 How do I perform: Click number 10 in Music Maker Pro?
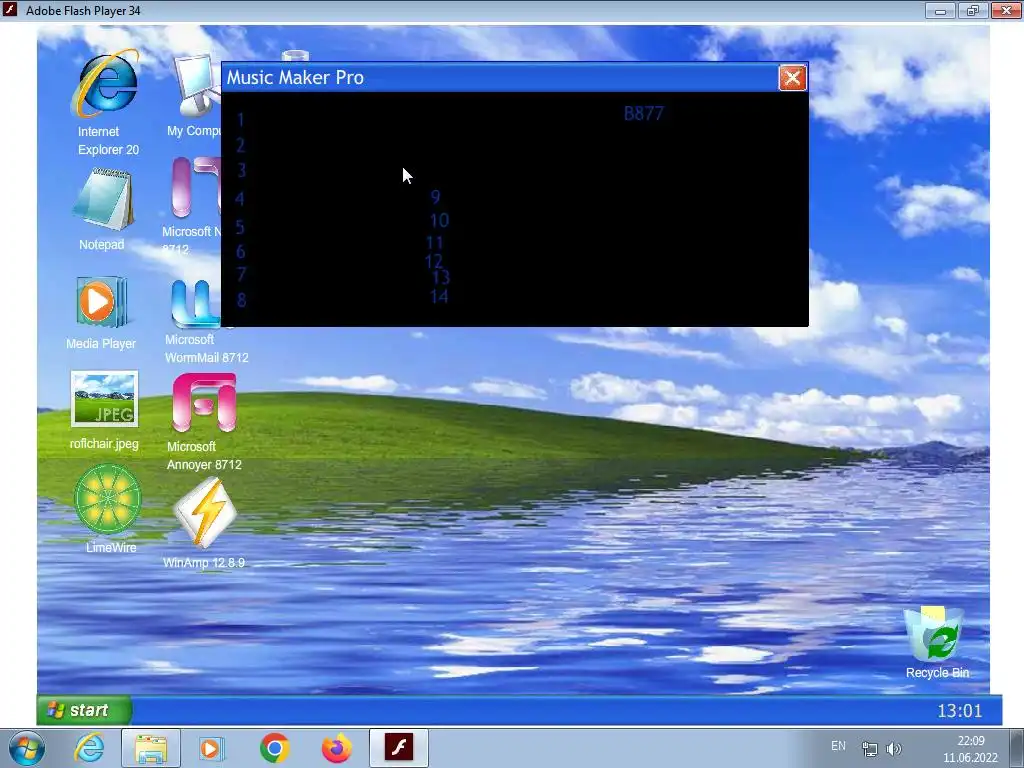click(439, 220)
